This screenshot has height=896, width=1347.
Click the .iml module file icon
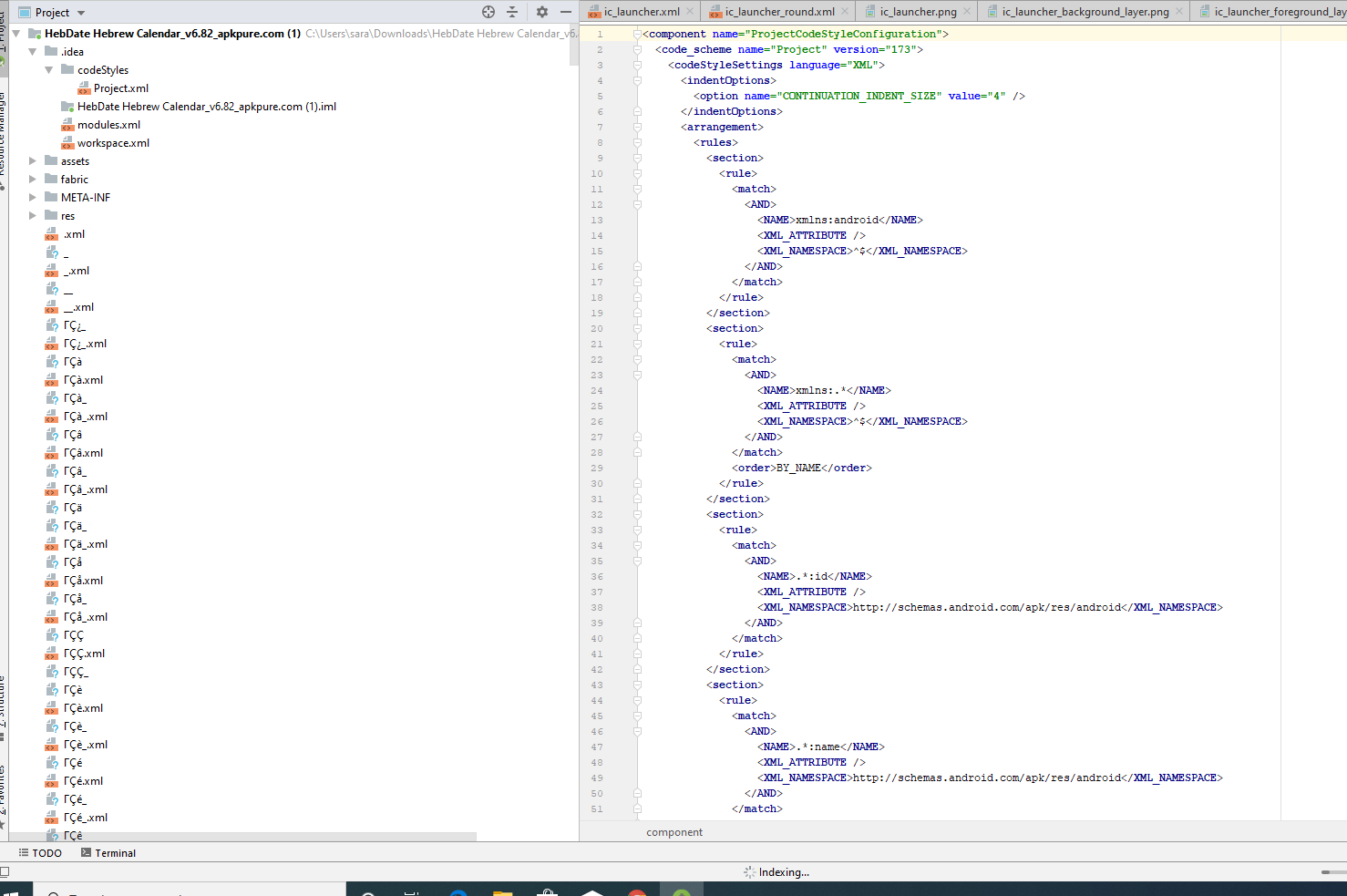point(67,107)
